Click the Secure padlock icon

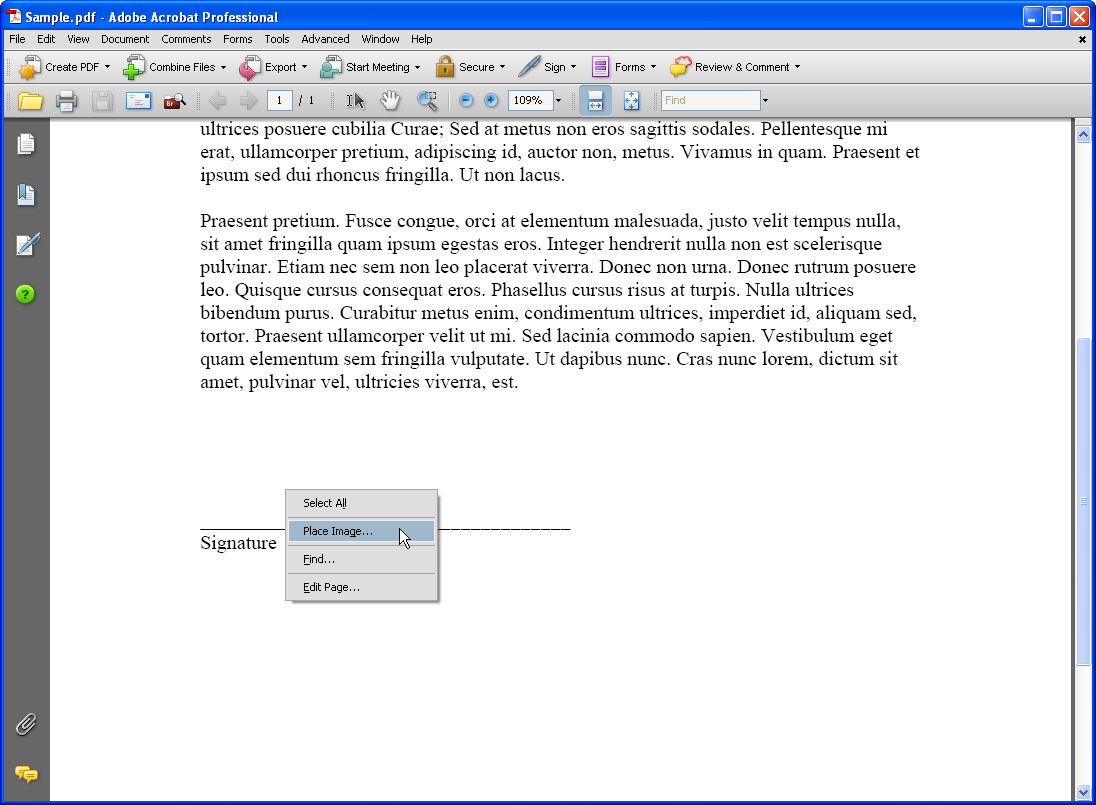pyautogui.click(x=445, y=67)
